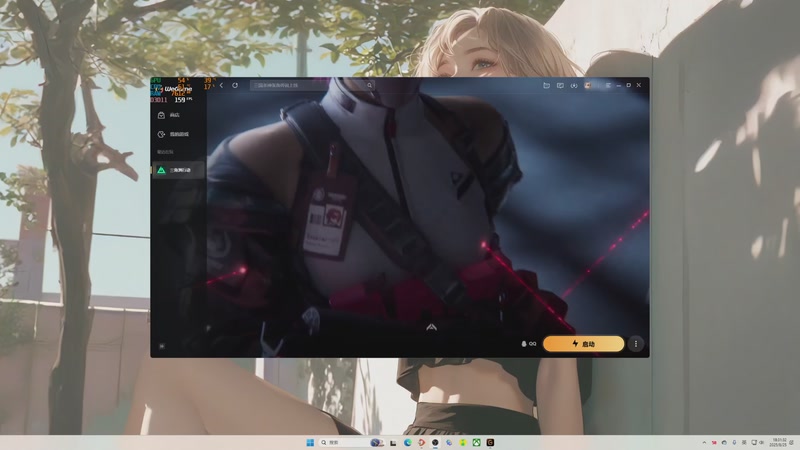Open more options three-dot button beside 启动
The height and width of the screenshot is (450, 800).
(636, 344)
